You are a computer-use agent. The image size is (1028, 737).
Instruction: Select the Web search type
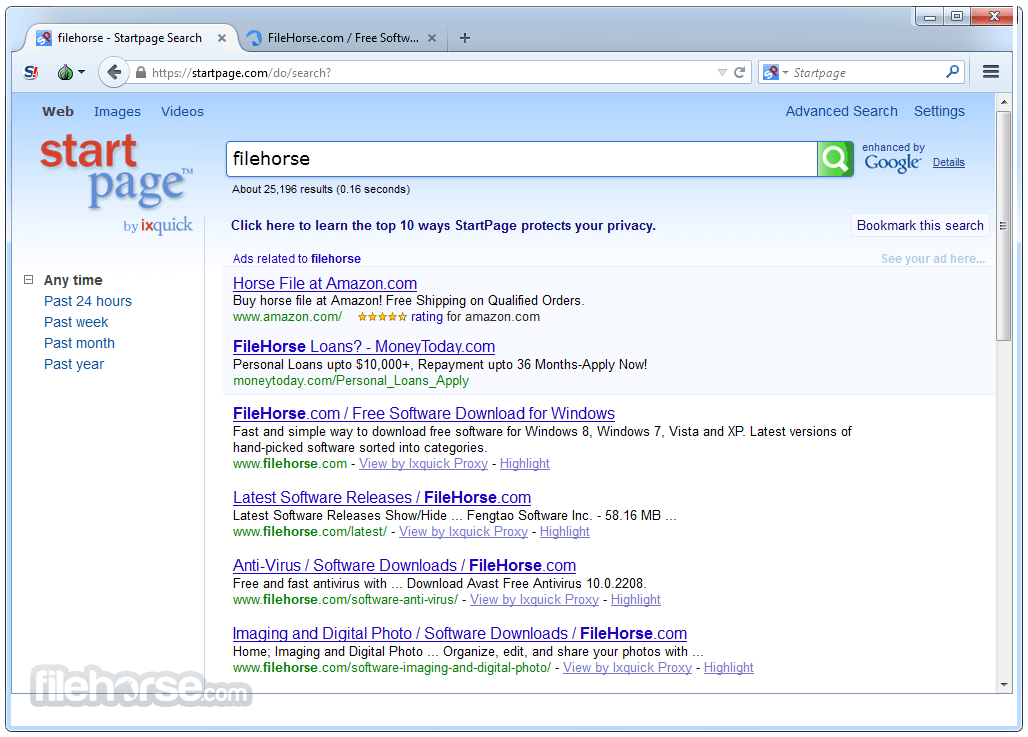58,111
